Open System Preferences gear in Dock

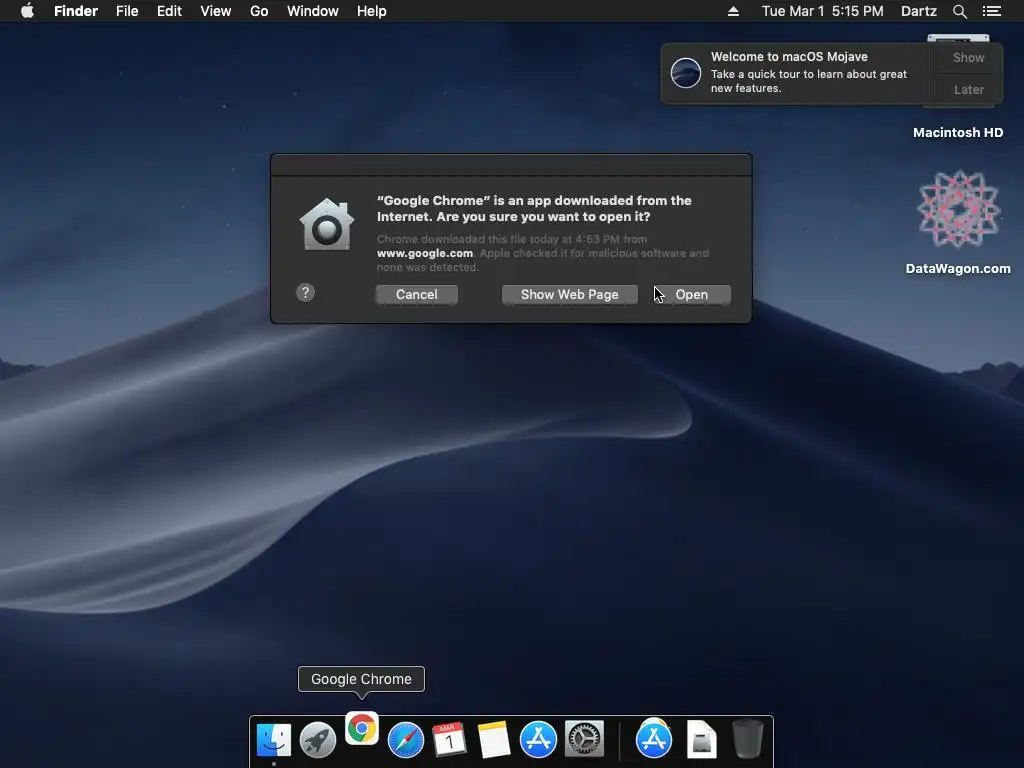[584, 740]
